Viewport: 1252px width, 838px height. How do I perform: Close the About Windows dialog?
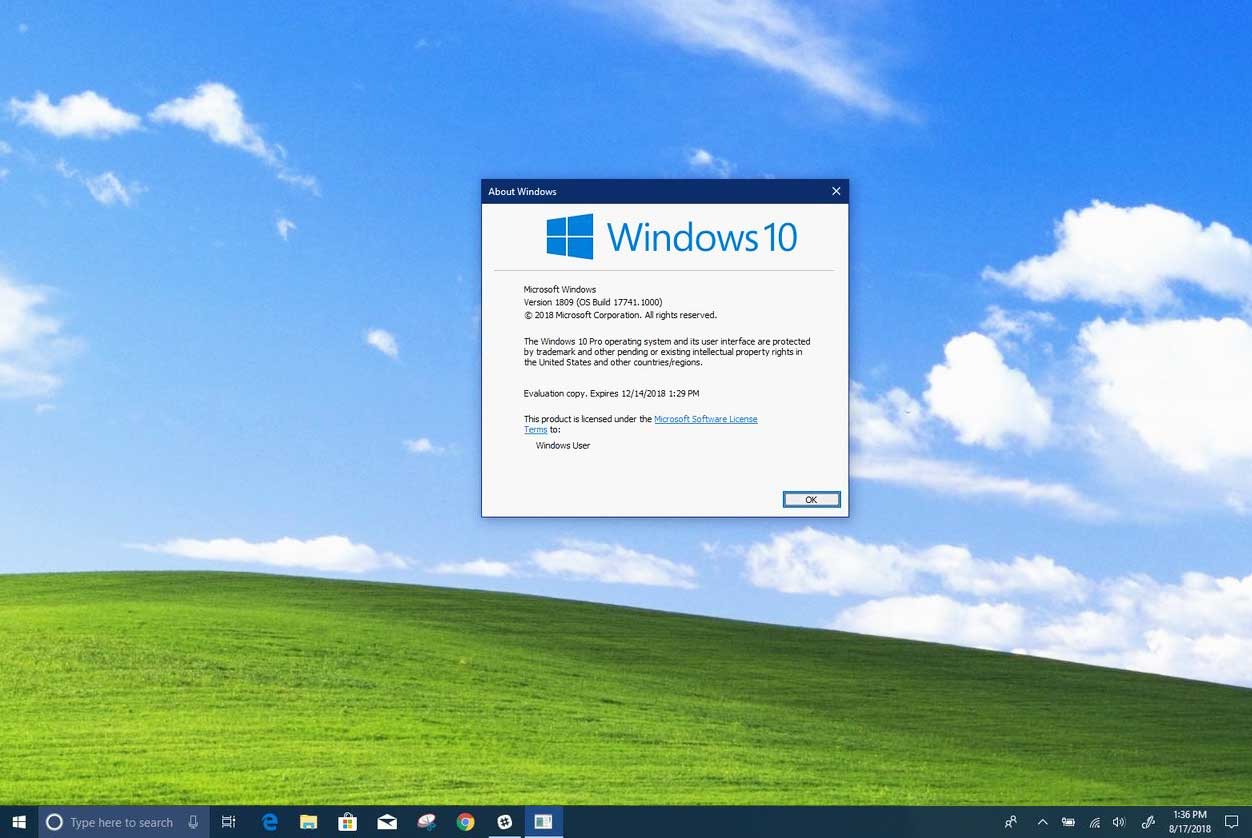point(836,191)
